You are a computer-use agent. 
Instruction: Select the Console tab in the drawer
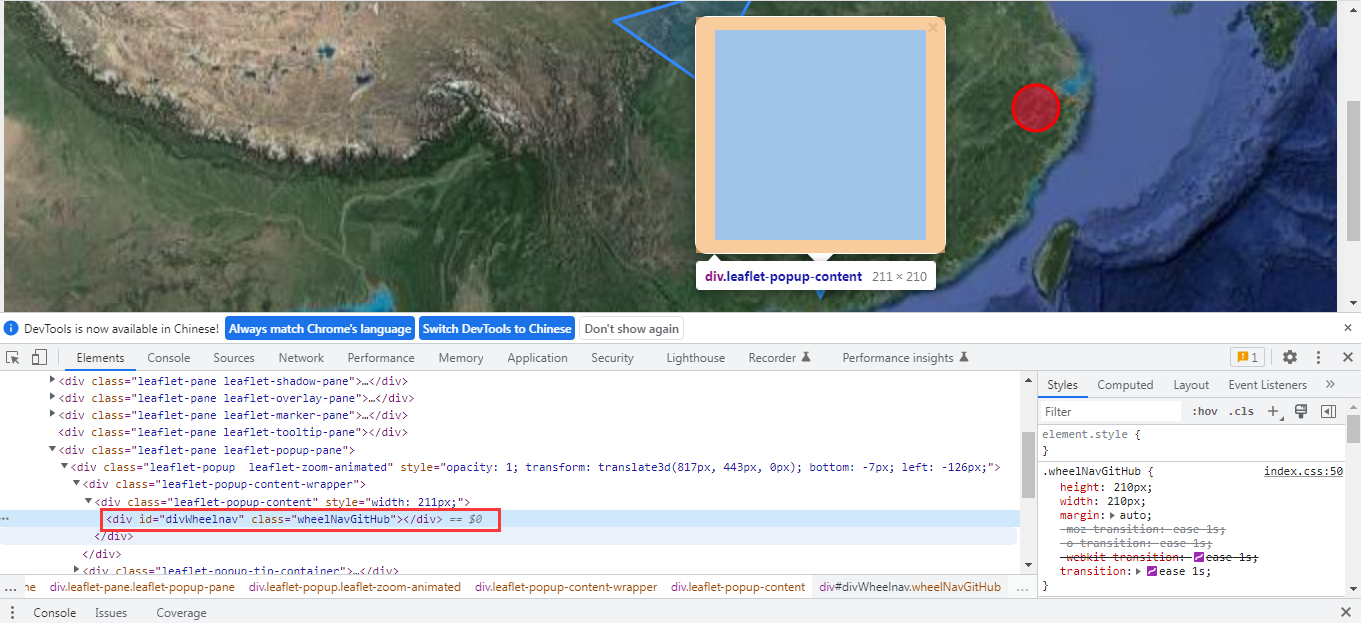pyautogui.click(x=54, y=613)
